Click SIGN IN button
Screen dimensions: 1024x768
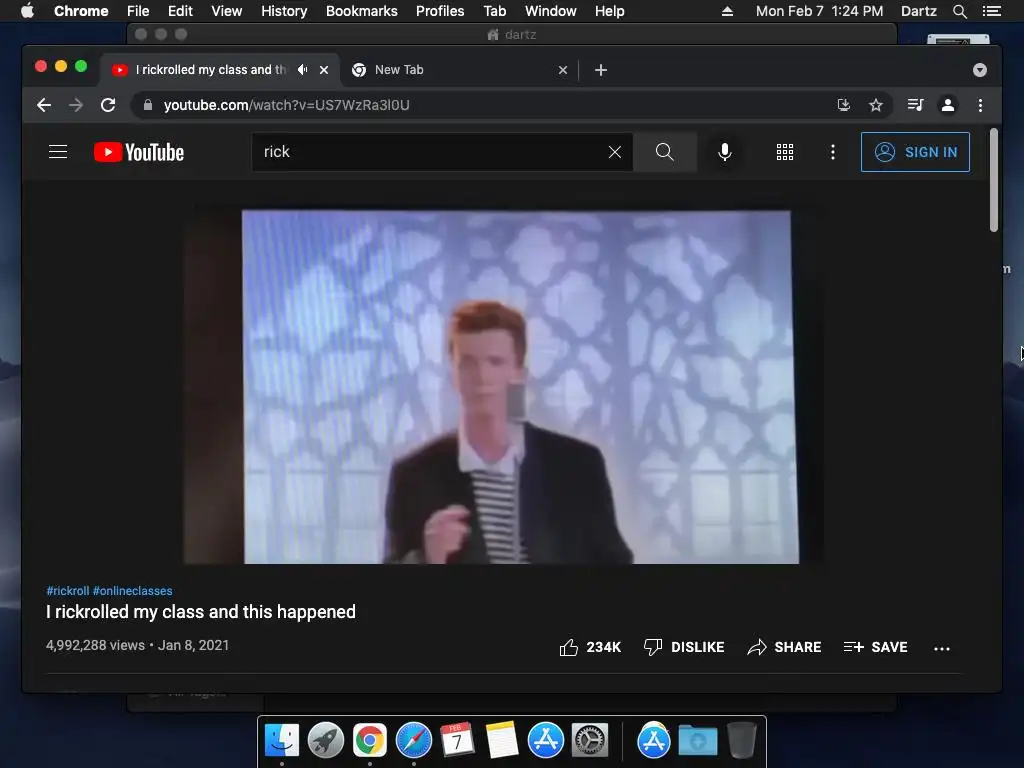[x=915, y=152]
